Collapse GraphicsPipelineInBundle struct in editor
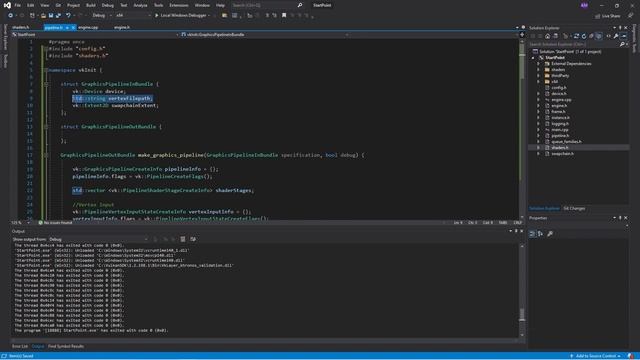 point(46,84)
